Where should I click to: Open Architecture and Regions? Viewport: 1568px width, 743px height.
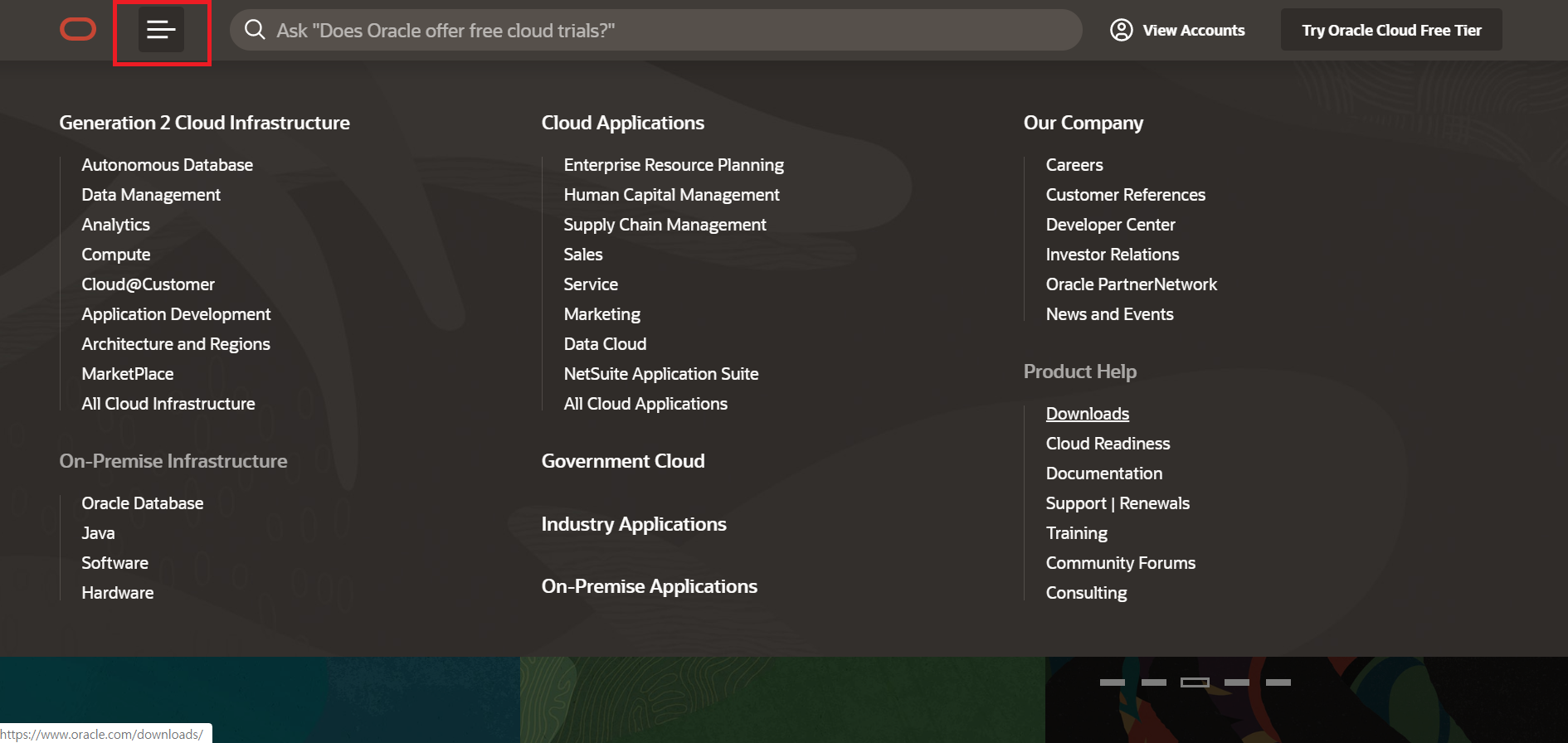176,344
